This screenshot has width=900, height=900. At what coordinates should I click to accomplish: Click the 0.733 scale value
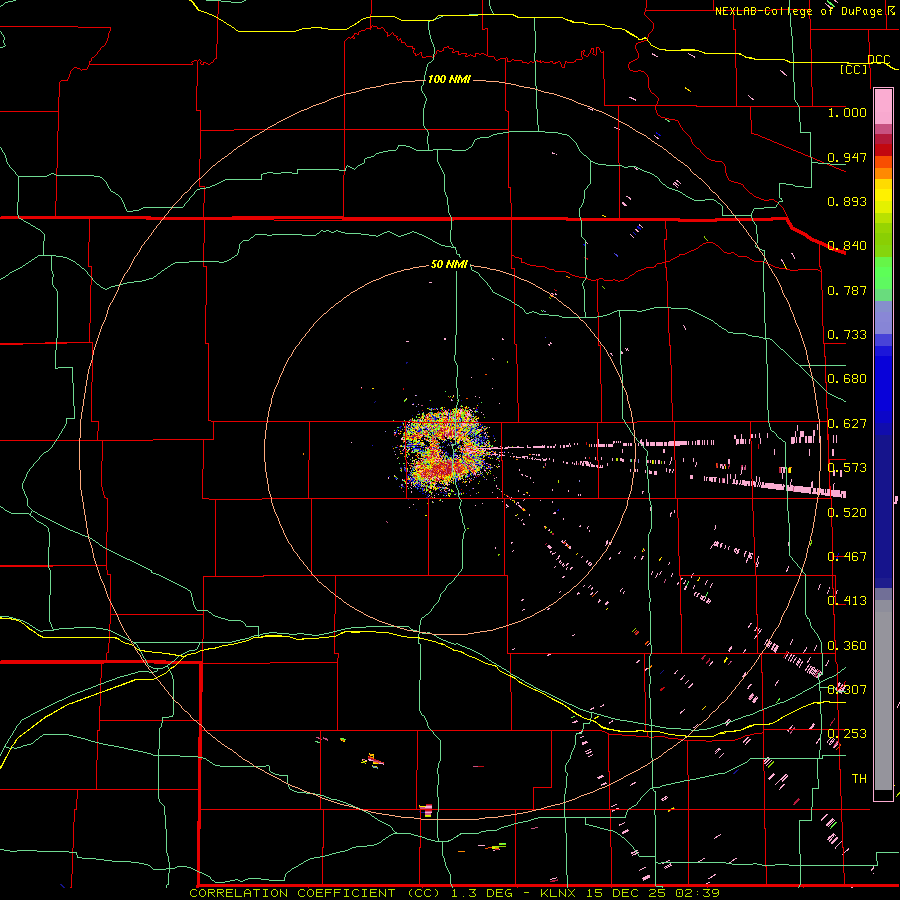[x=847, y=335]
